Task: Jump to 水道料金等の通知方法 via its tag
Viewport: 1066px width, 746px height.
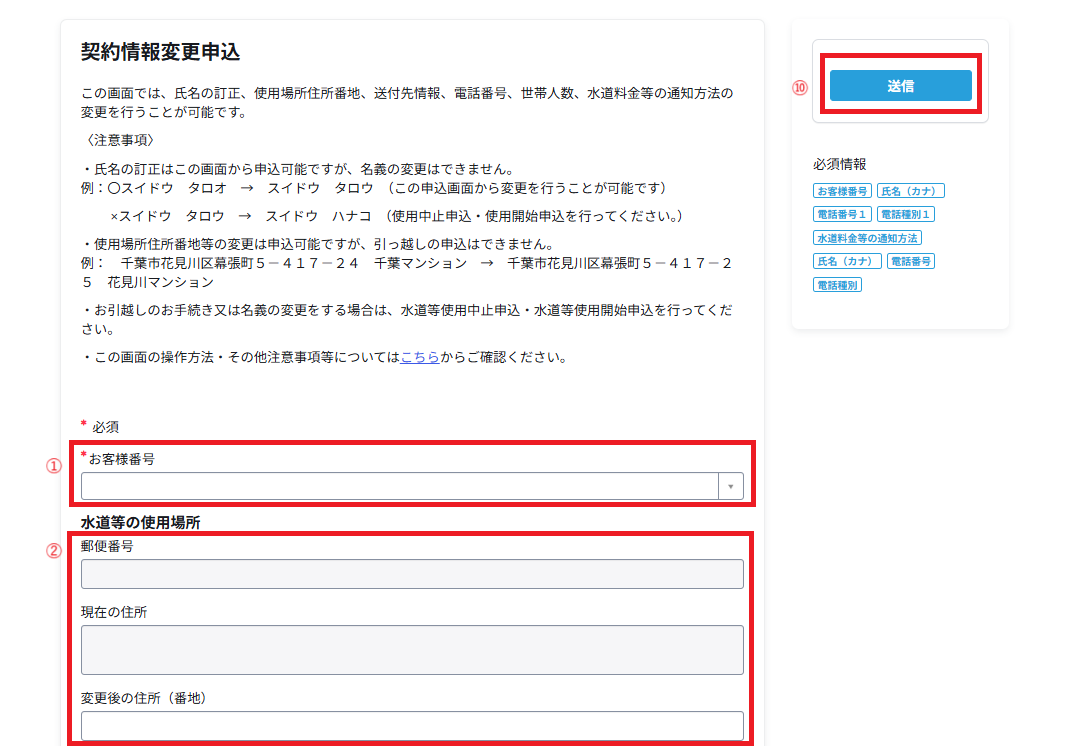Action: [867, 238]
